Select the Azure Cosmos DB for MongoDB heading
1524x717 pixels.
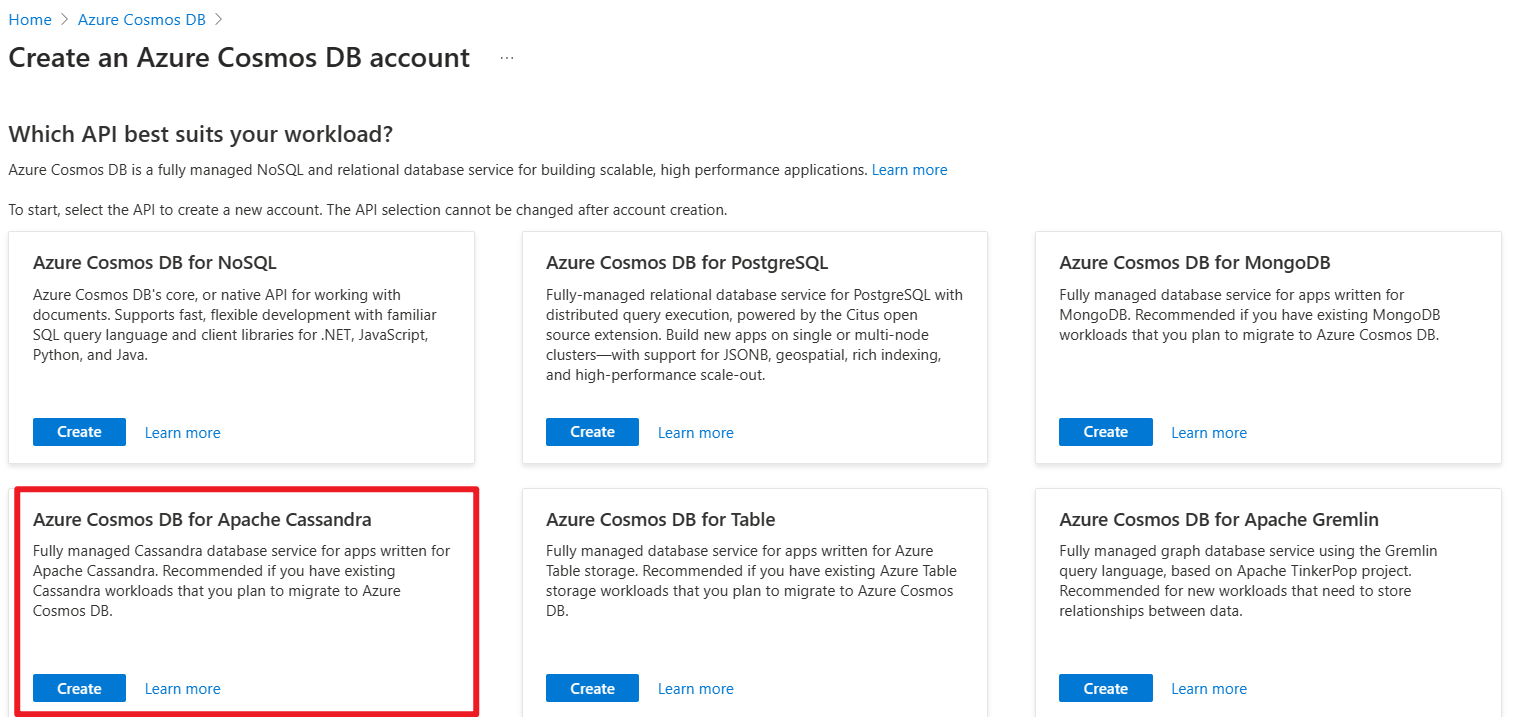[1195, 263]
